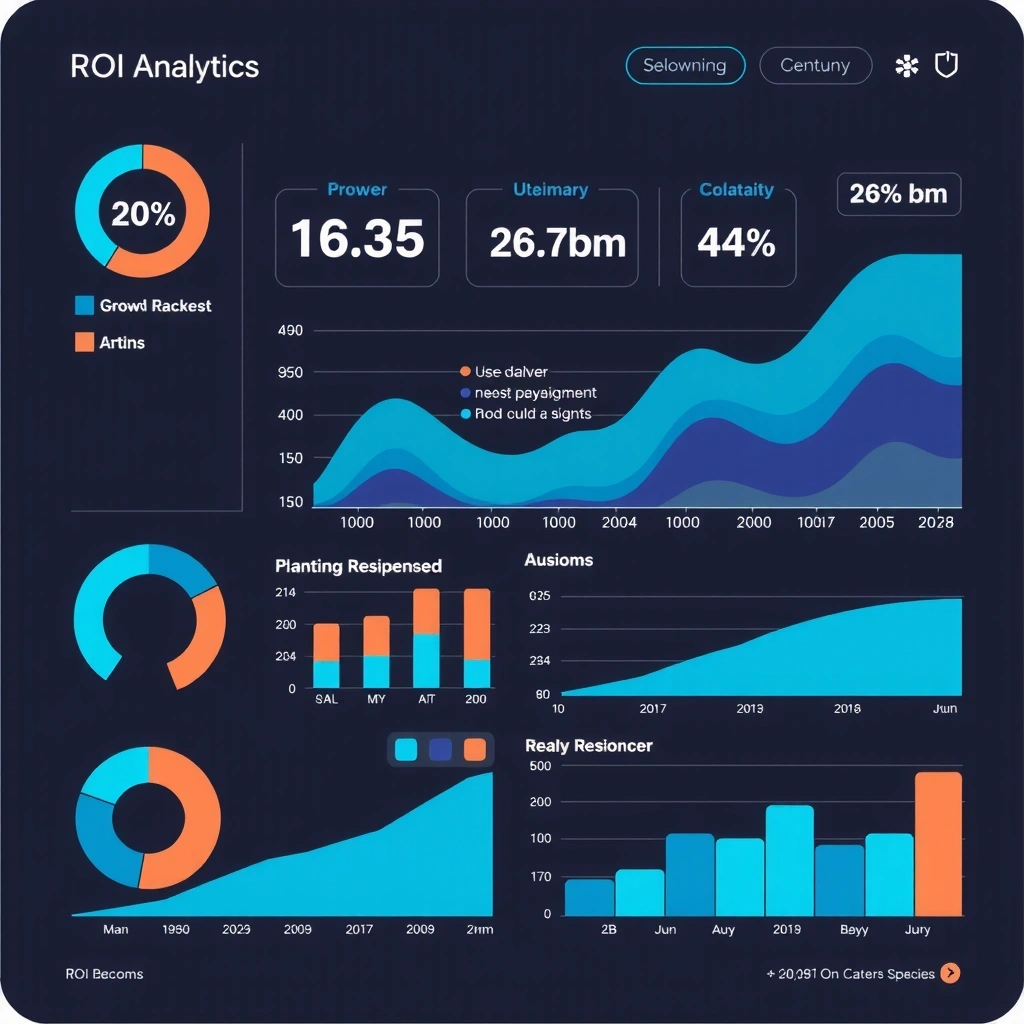Toggle the 'neost payaigment' legend item
The height and width of the screenshot is (1024, 1024).
[x=525, y=392]
